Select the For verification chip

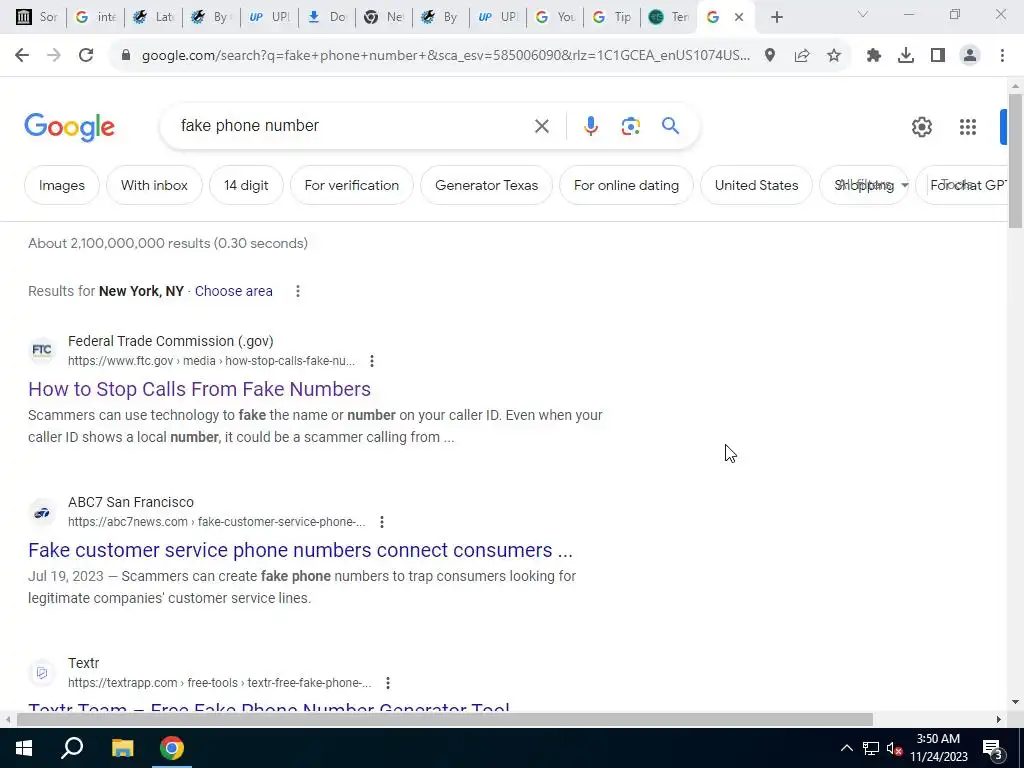[x=352, y=185]
